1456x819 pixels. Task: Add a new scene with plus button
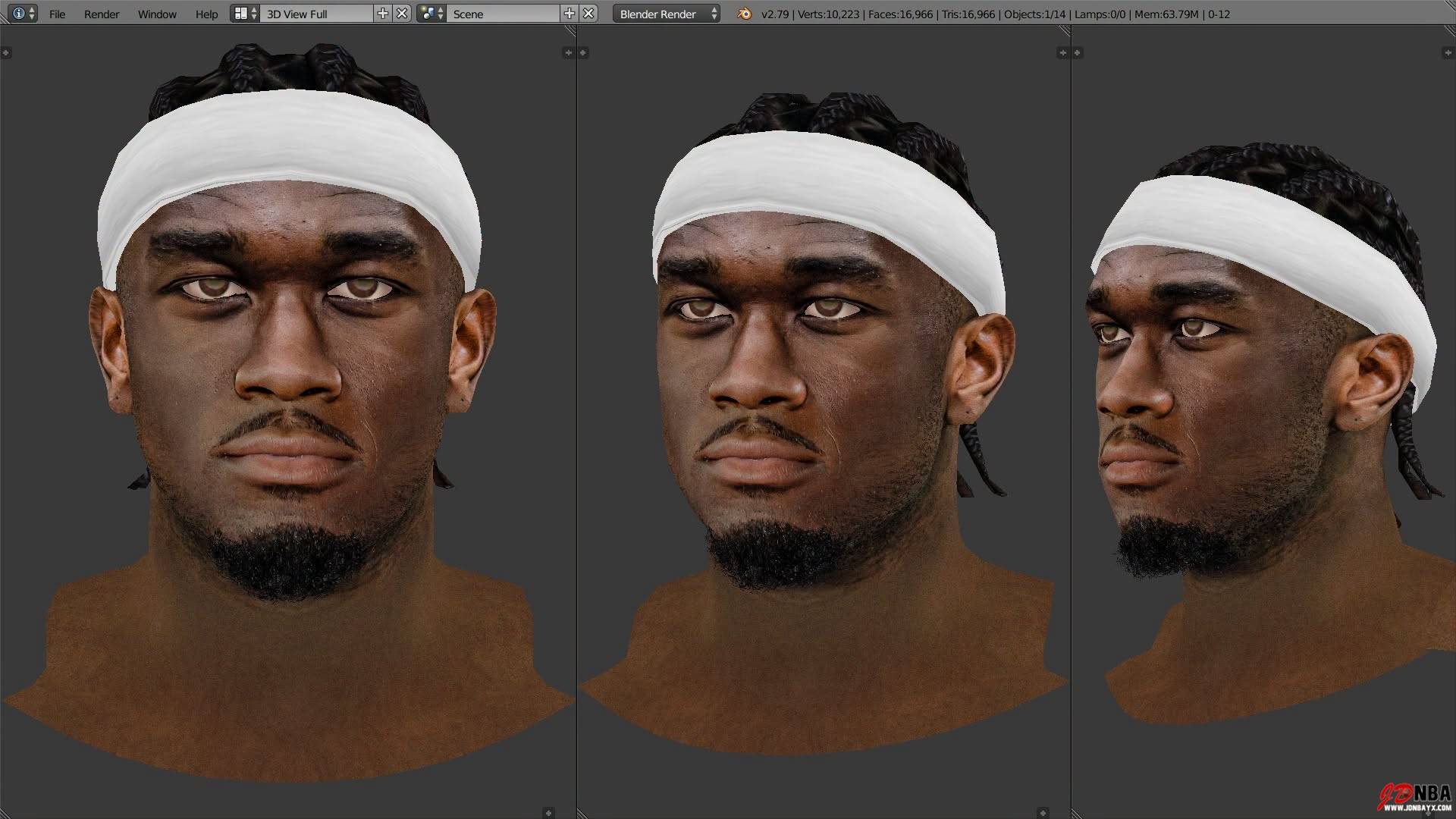click(569, 14)
